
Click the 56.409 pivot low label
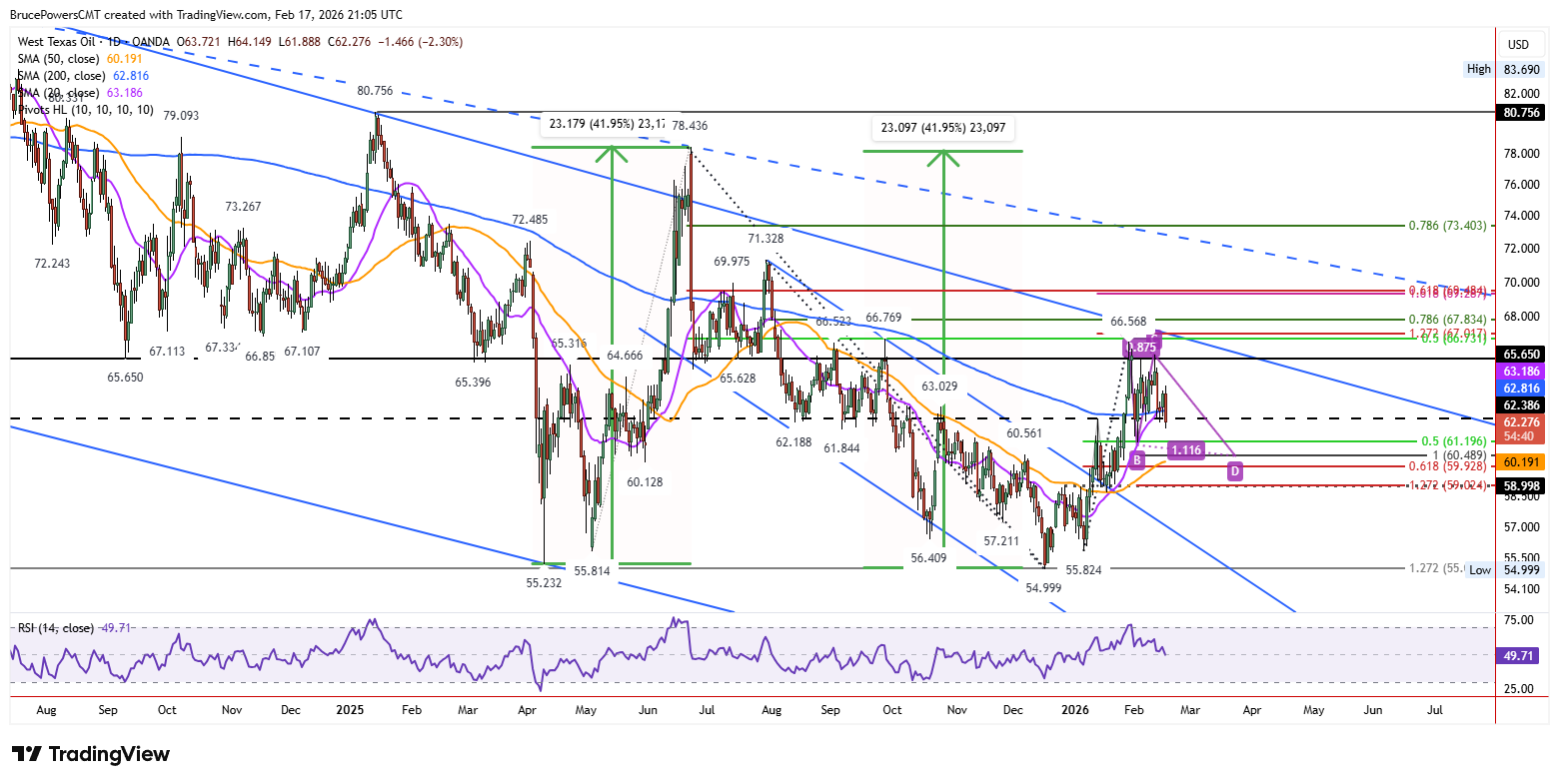tap(928, 558)
